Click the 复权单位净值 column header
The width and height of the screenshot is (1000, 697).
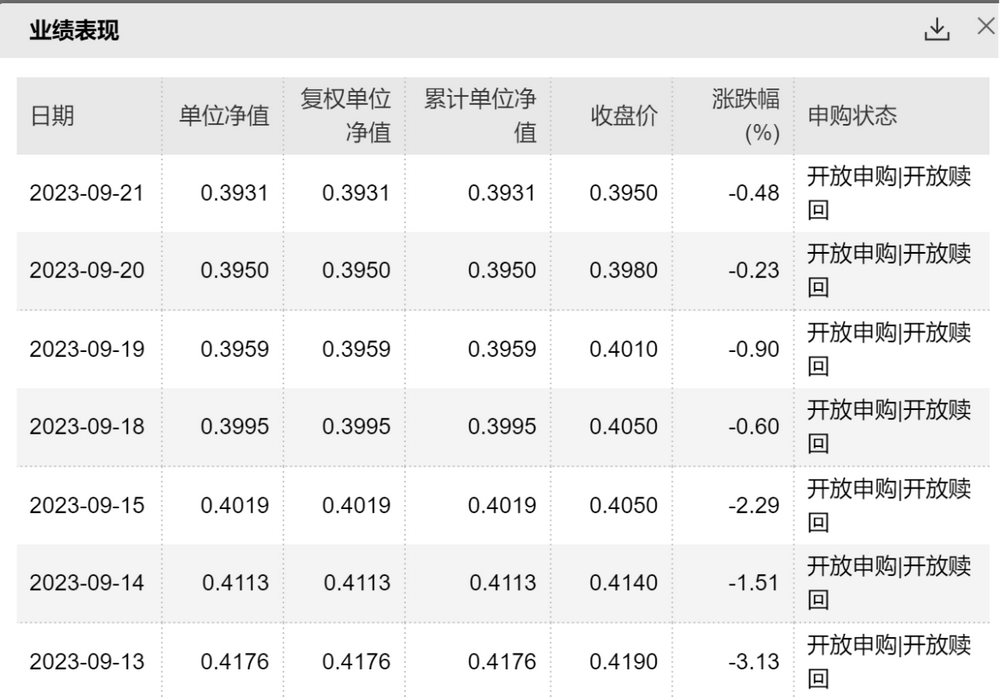(345, 115)
